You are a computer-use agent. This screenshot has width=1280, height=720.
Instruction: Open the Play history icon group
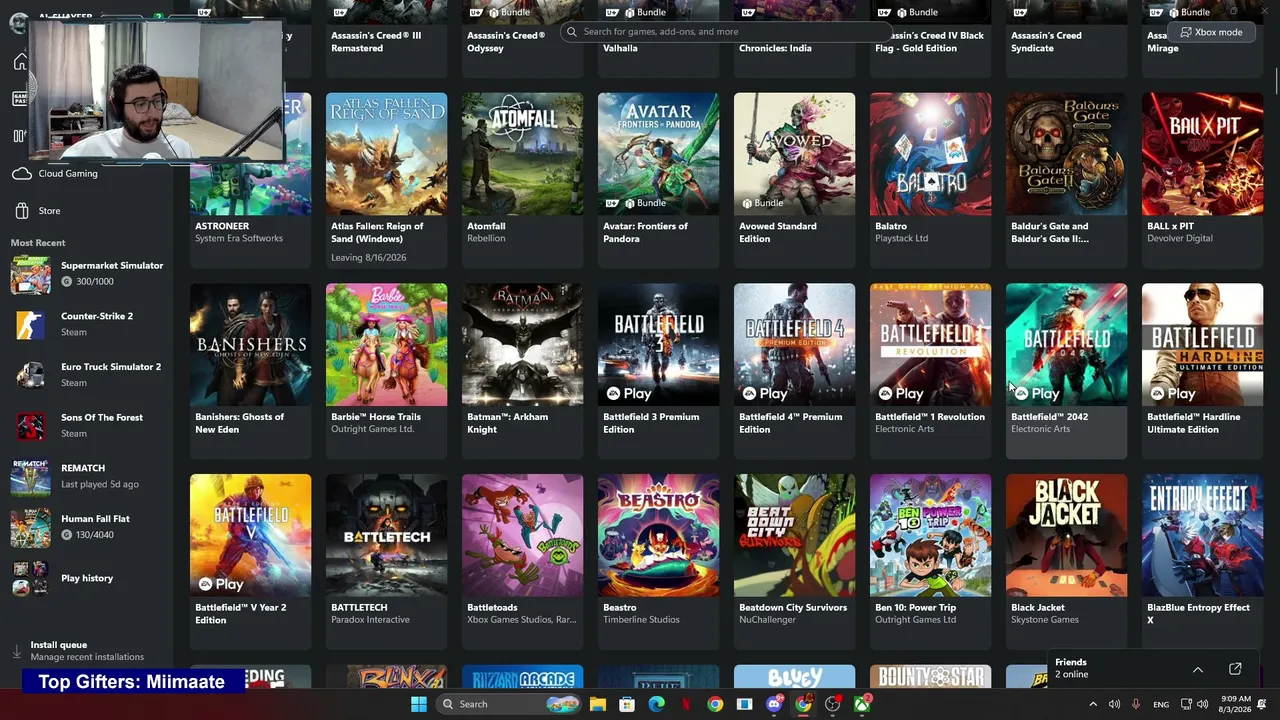pyautogui.click(x=30, y=578)
